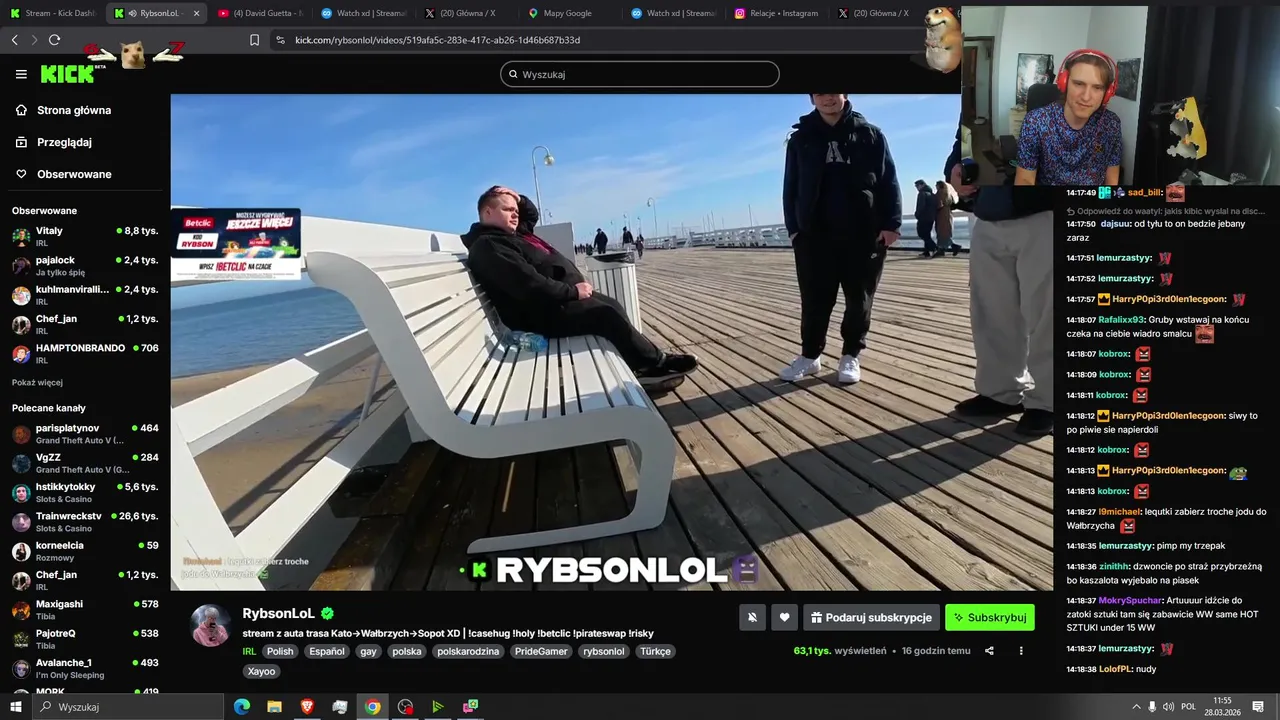Select the gay tag
The height and width of the screenshot is (720, 1280).
368,651
